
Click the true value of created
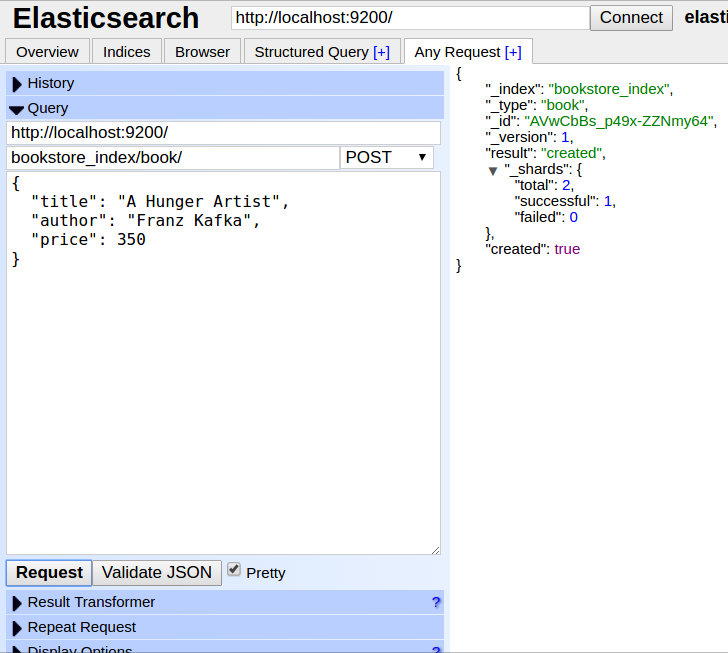[x=567, y=249]
